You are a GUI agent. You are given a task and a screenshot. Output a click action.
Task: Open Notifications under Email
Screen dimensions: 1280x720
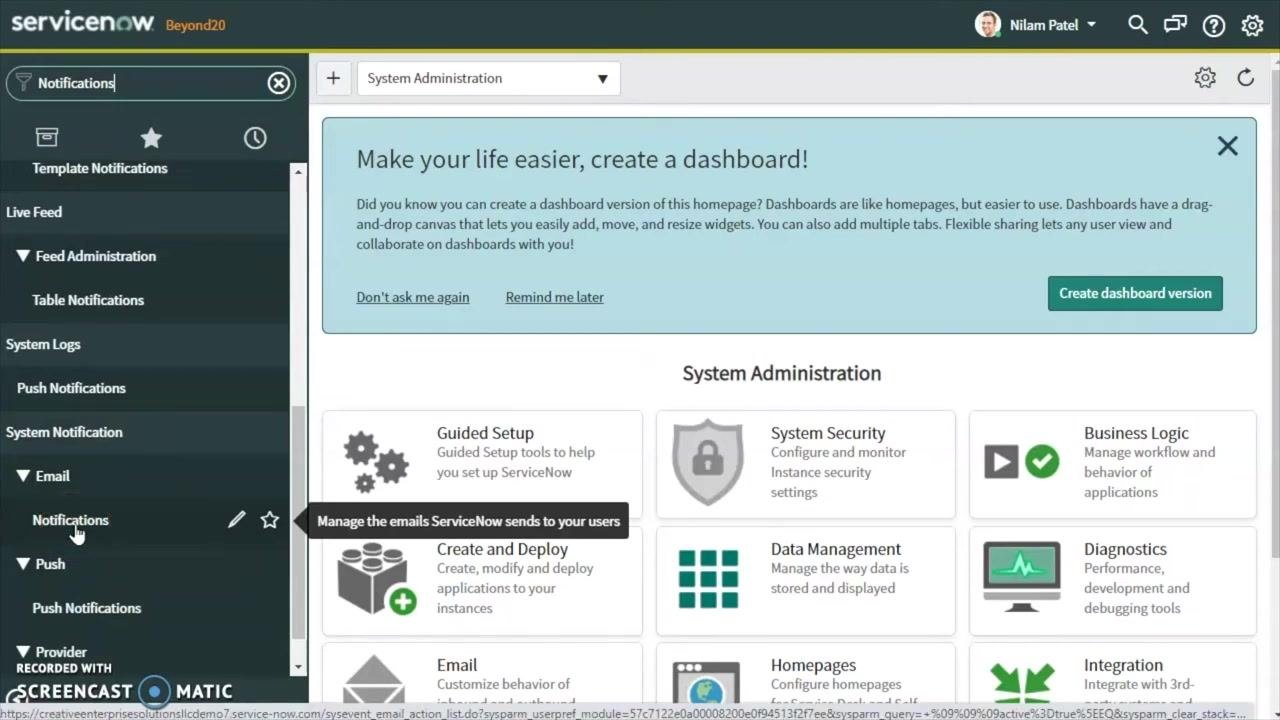coord(70,520)
